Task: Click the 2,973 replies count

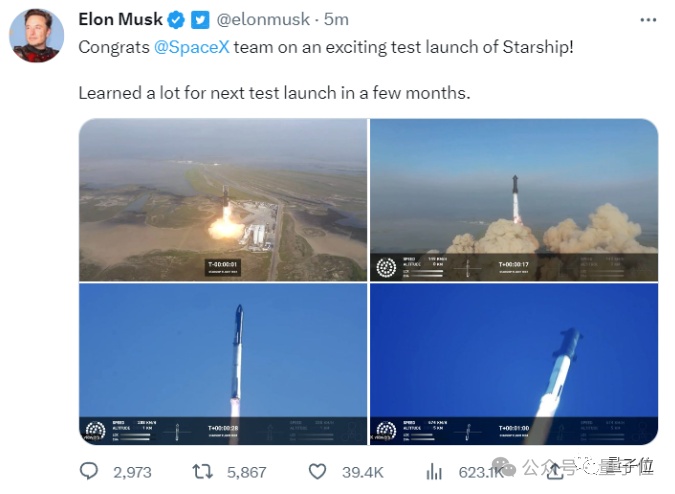Action: 133,472
